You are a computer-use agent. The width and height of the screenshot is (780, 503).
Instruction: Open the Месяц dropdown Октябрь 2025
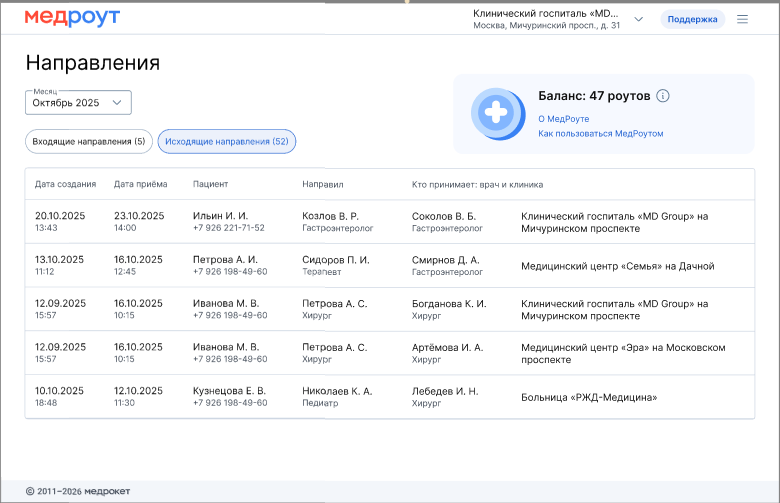coord(78,102)
